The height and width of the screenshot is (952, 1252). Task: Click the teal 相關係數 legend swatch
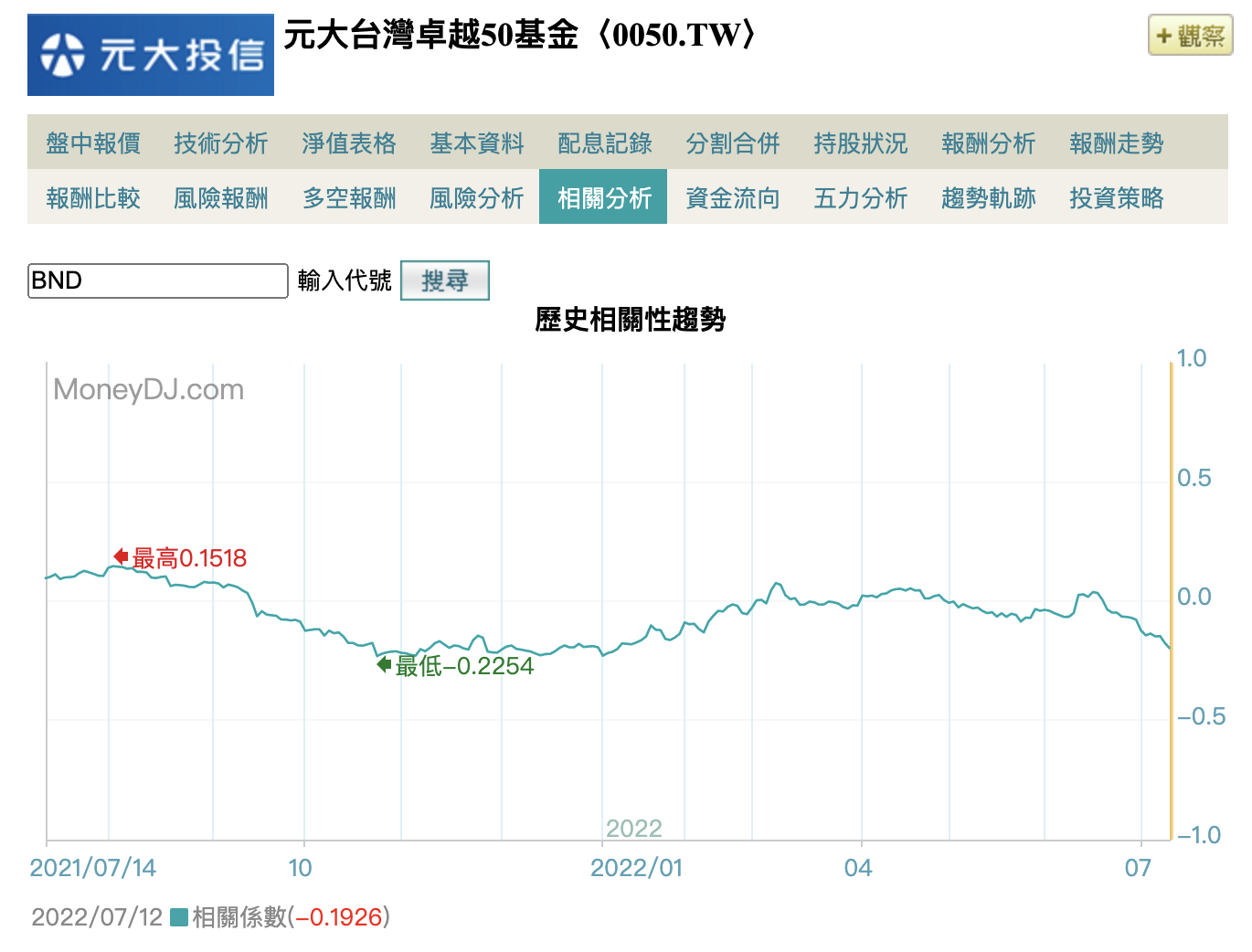click(179, 916)
